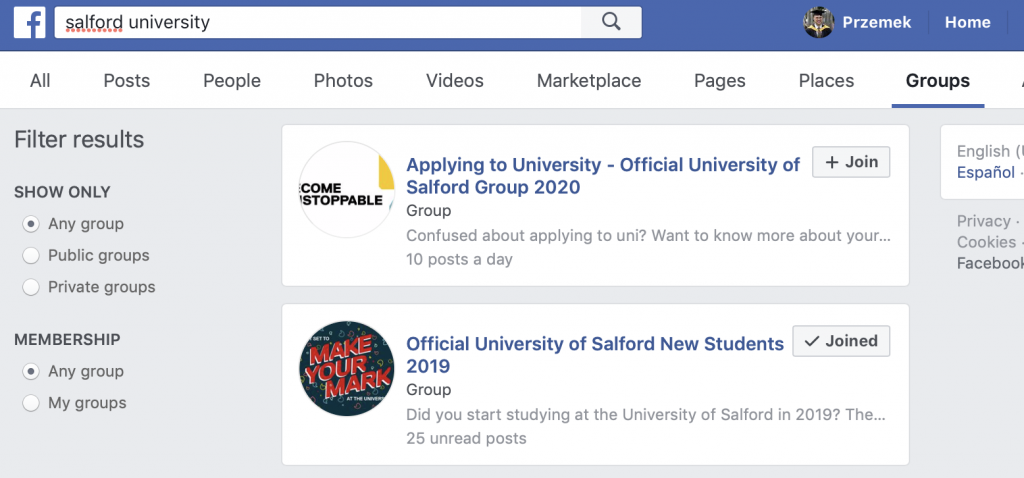This screenshot has width=1024, height=478.
Task: Switch to the Marketplace tab
Action: [x=589, y=80]
